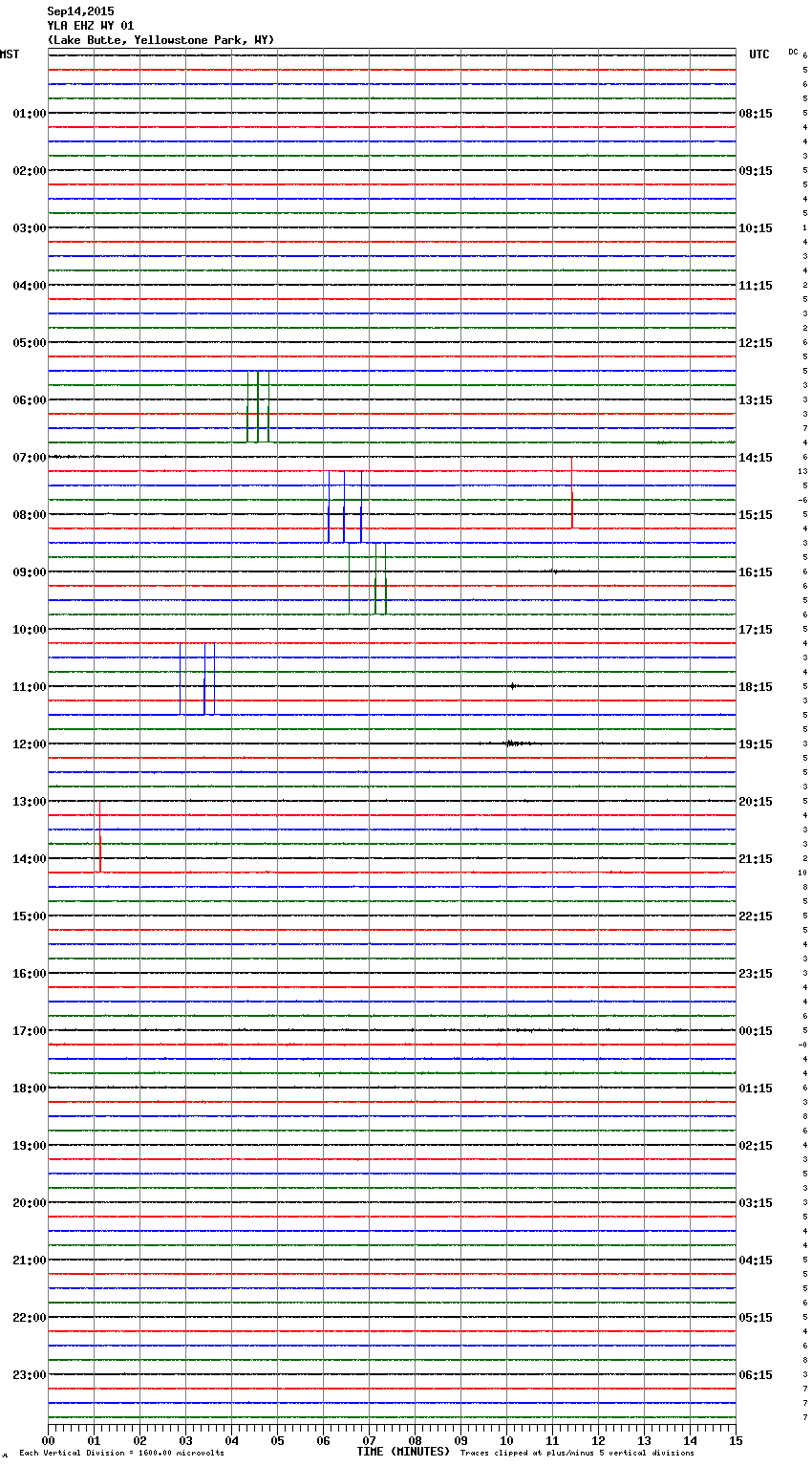Click minute 09 on the time axis
The image size is (812, 1466).
[460, 1440]
